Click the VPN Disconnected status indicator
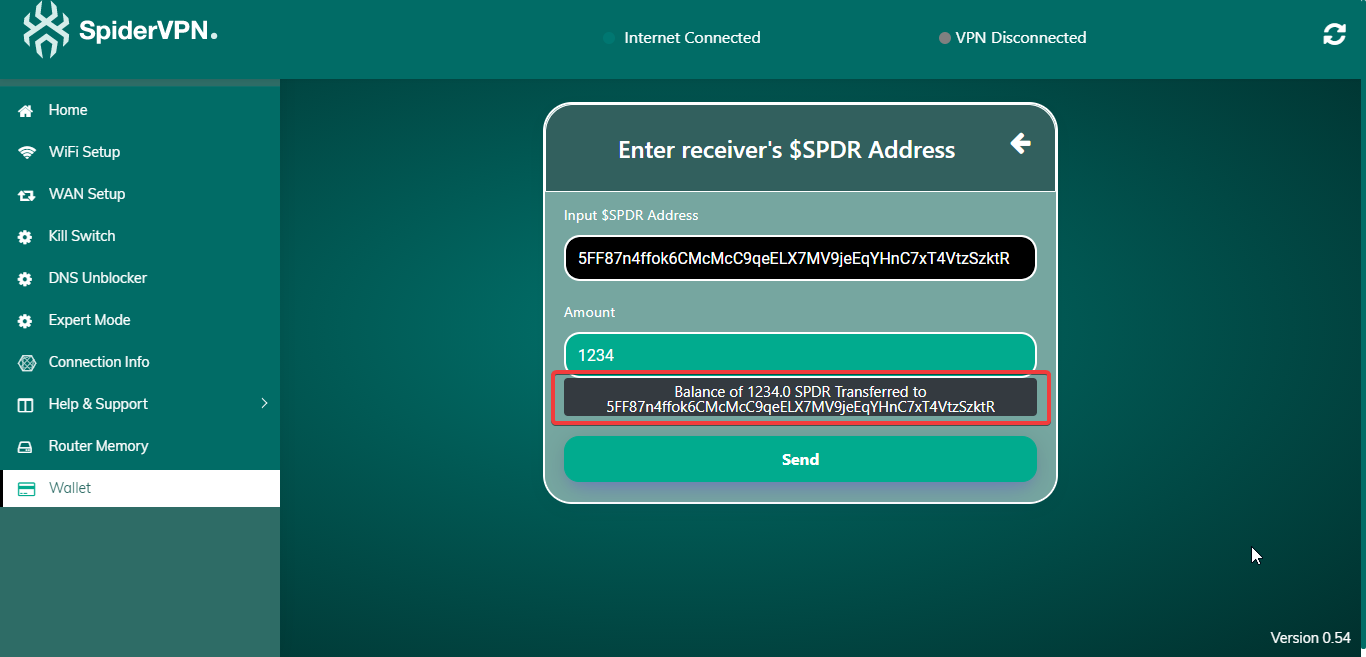 tap(1012, 38)
